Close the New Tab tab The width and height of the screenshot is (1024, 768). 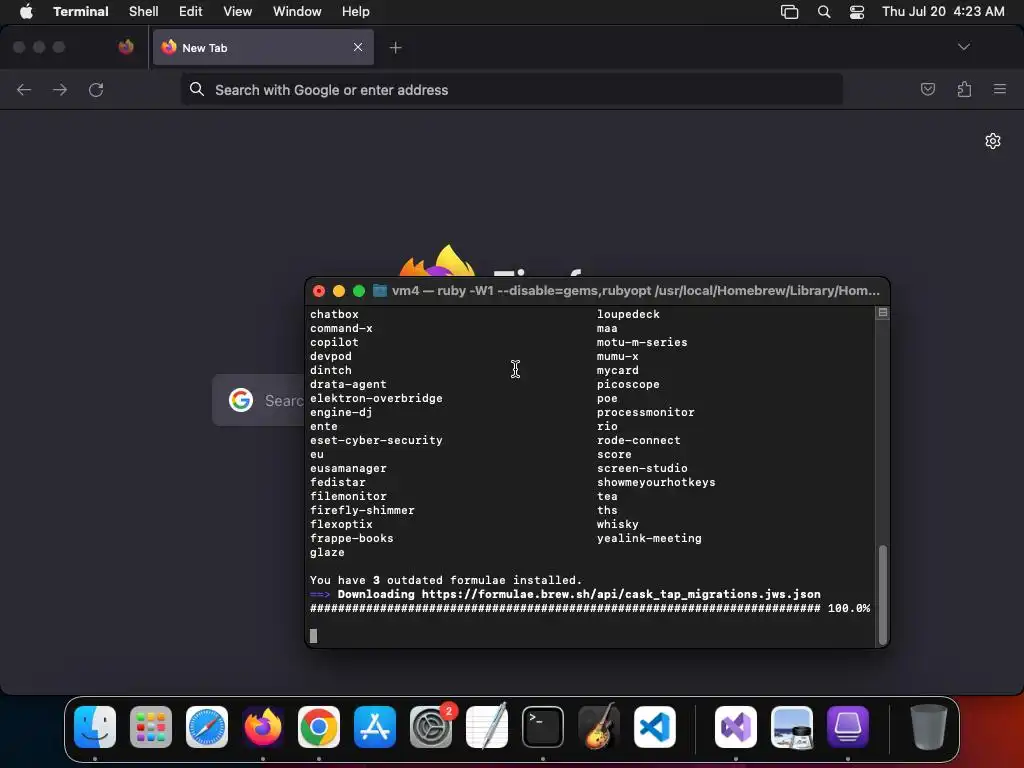[x=358, y=47]
